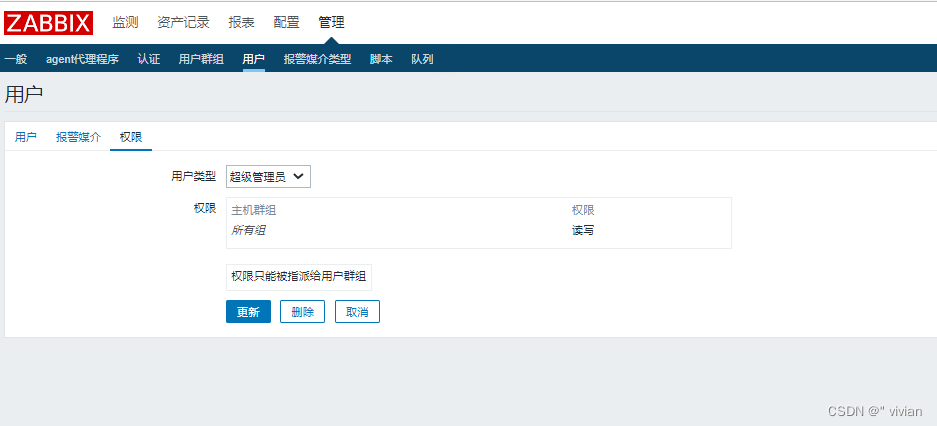Viewport: 937px width, 426px height.
Task: Open the 队列 submenu
Action: coord(422,59)
